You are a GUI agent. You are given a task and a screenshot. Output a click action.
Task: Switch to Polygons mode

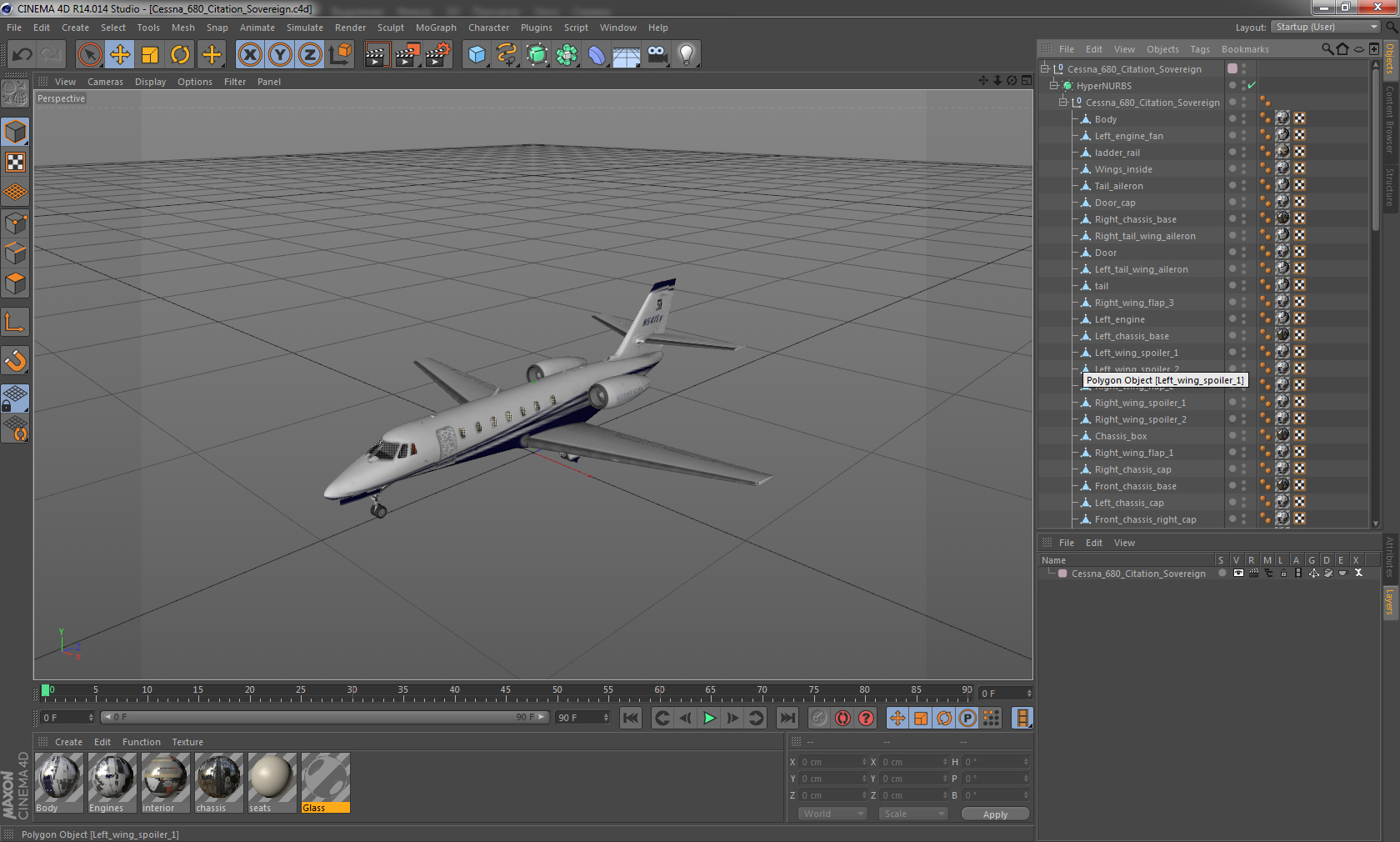click(16, 283)
